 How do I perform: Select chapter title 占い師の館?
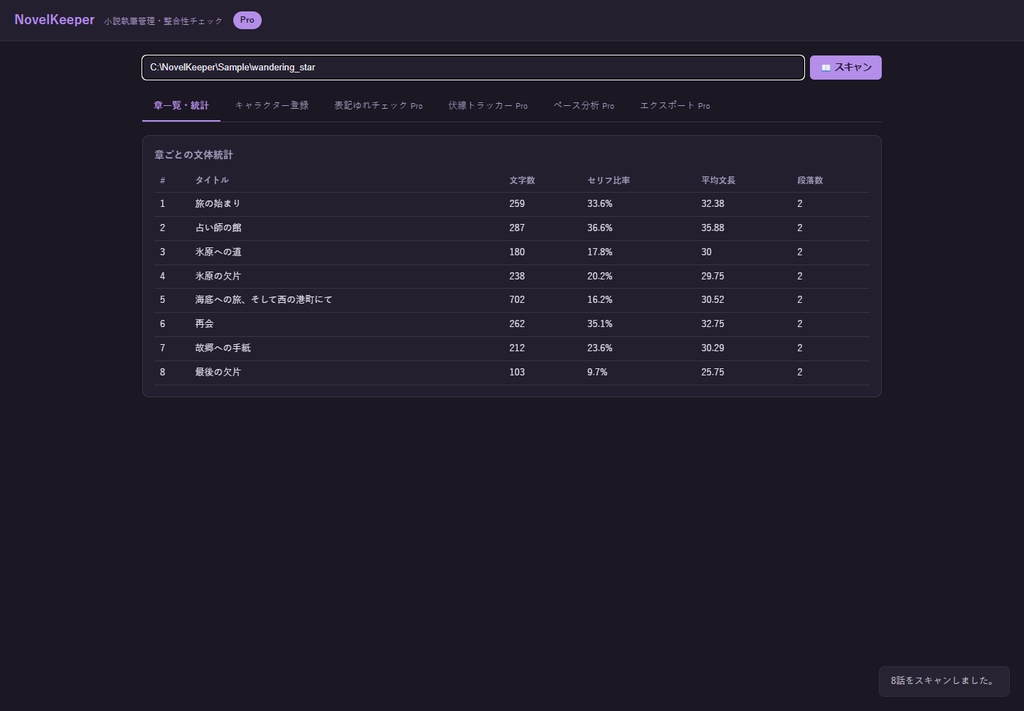coord(218,228)
